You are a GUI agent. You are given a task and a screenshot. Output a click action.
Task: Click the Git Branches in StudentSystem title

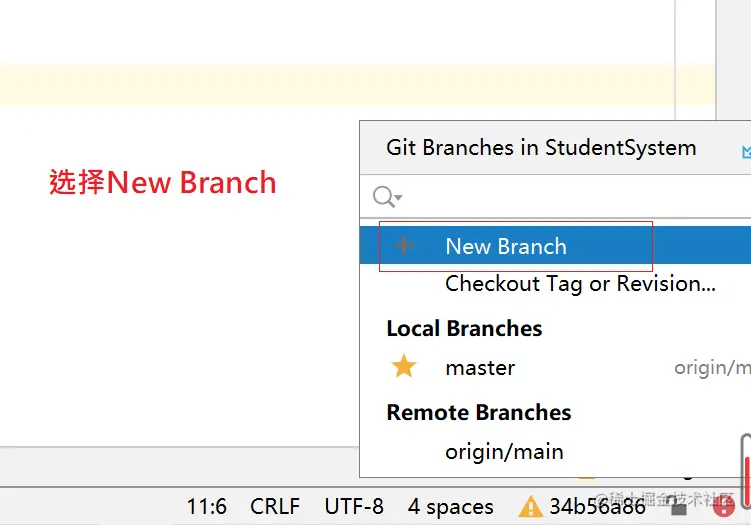pos(541,148)
